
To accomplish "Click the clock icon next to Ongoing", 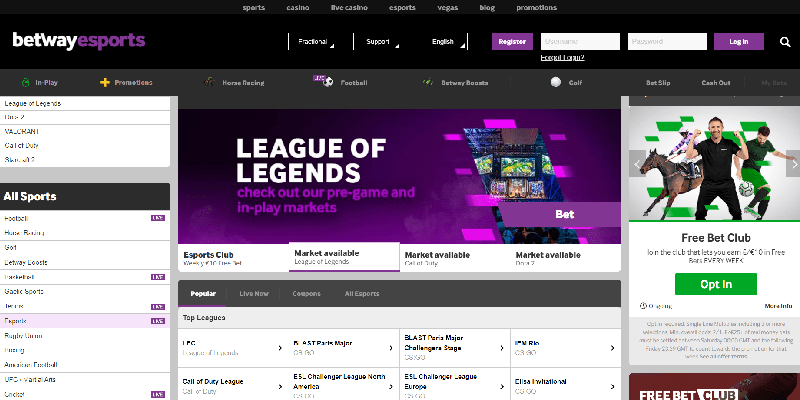I will [x=643, y=306].
